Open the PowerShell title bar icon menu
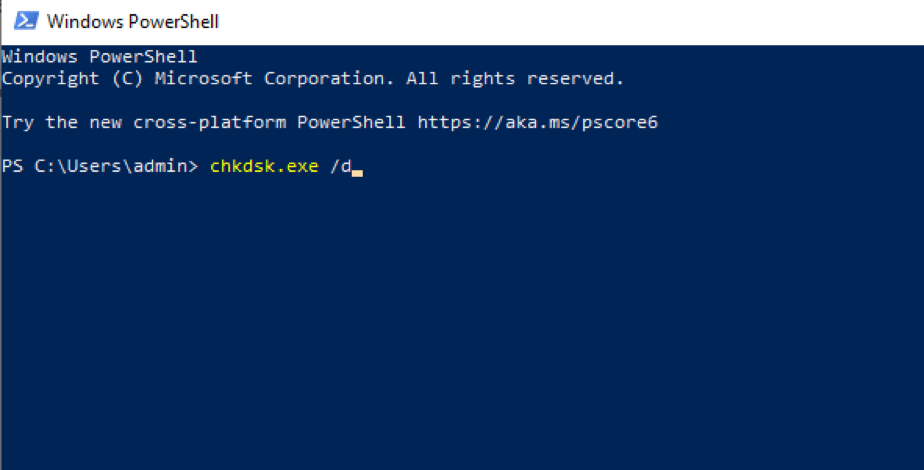Viewport: 924px width, 470px height. point(27,21)
